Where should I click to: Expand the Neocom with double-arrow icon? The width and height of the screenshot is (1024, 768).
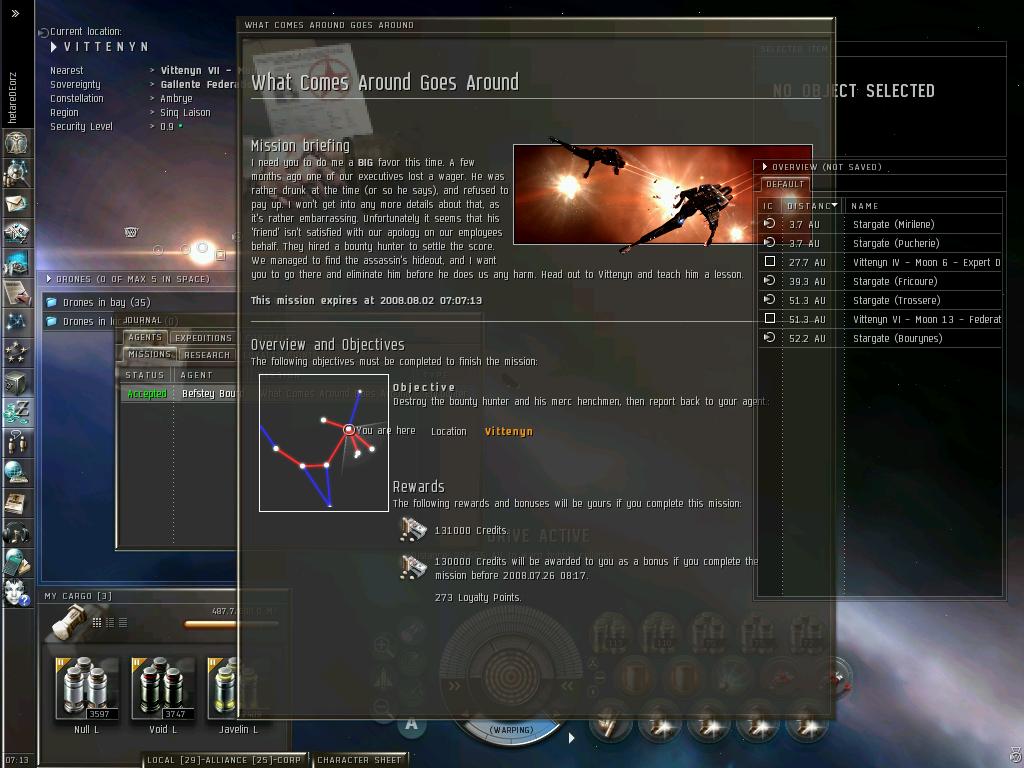16,13
